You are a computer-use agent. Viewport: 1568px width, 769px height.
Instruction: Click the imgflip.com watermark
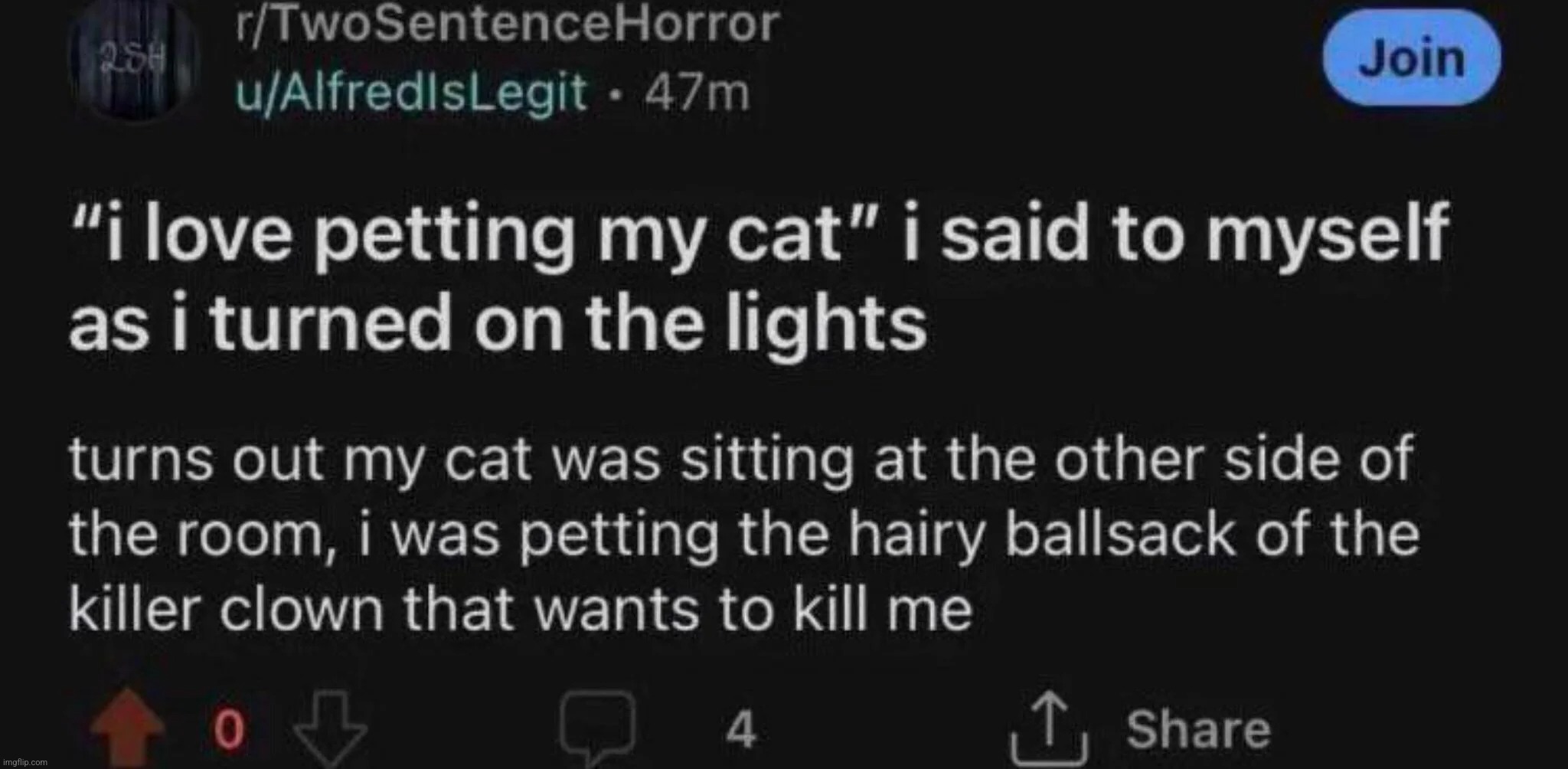[x=24, y=762]
